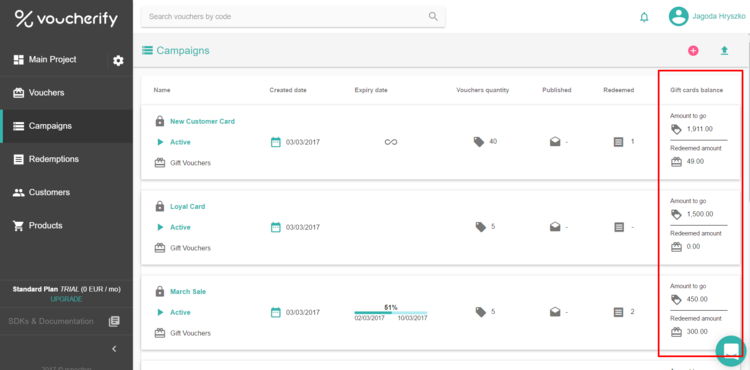Click the calendar icon in New Customer Card row
750x370 pixels.
pos(276,142)
